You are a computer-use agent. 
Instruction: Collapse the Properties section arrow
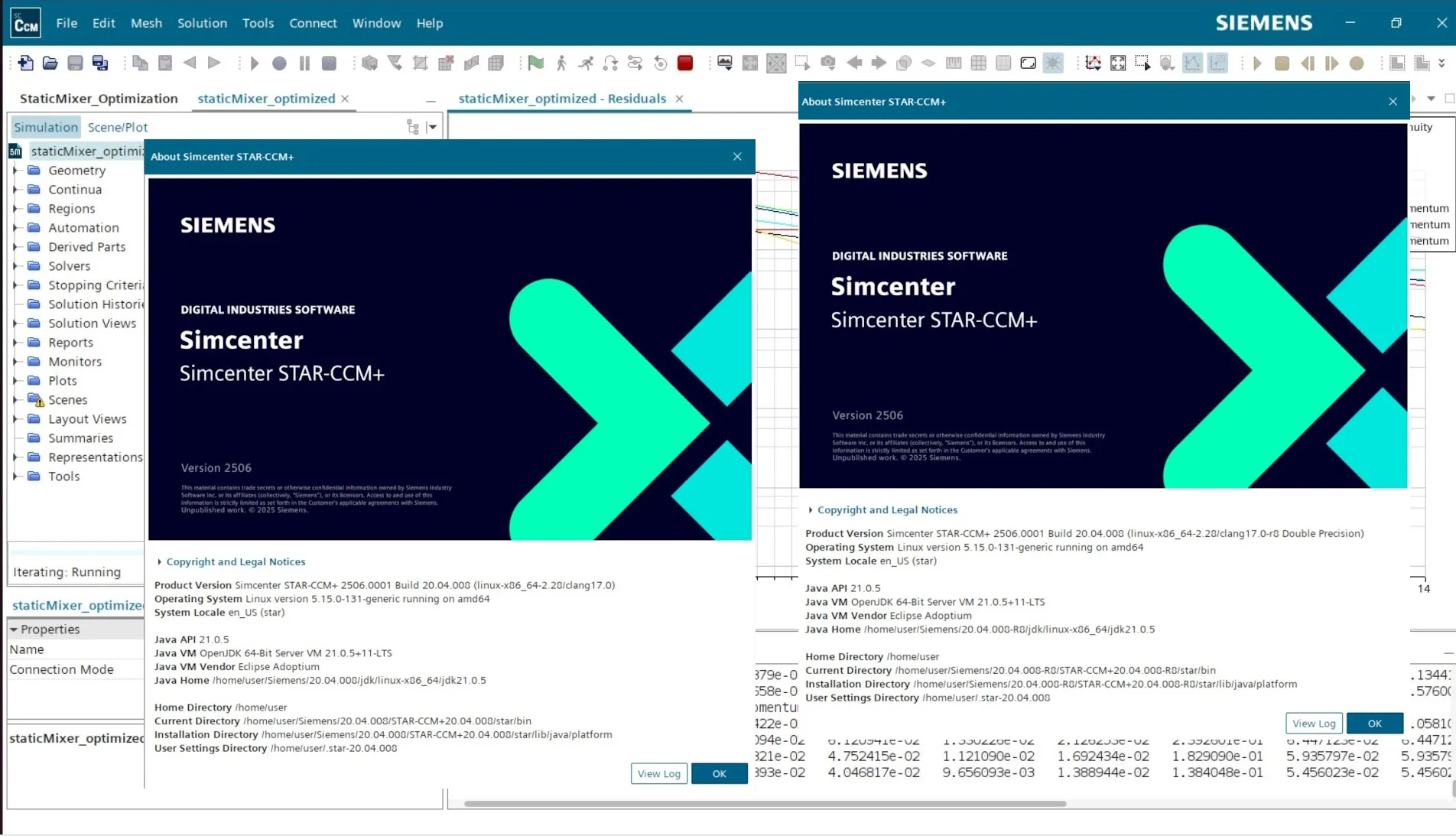pyautogui.click(x=14, y=629)
